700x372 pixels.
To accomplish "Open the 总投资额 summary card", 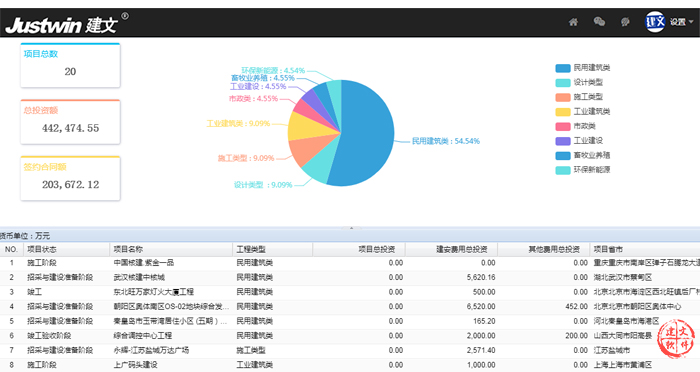I will pos(70,122).
